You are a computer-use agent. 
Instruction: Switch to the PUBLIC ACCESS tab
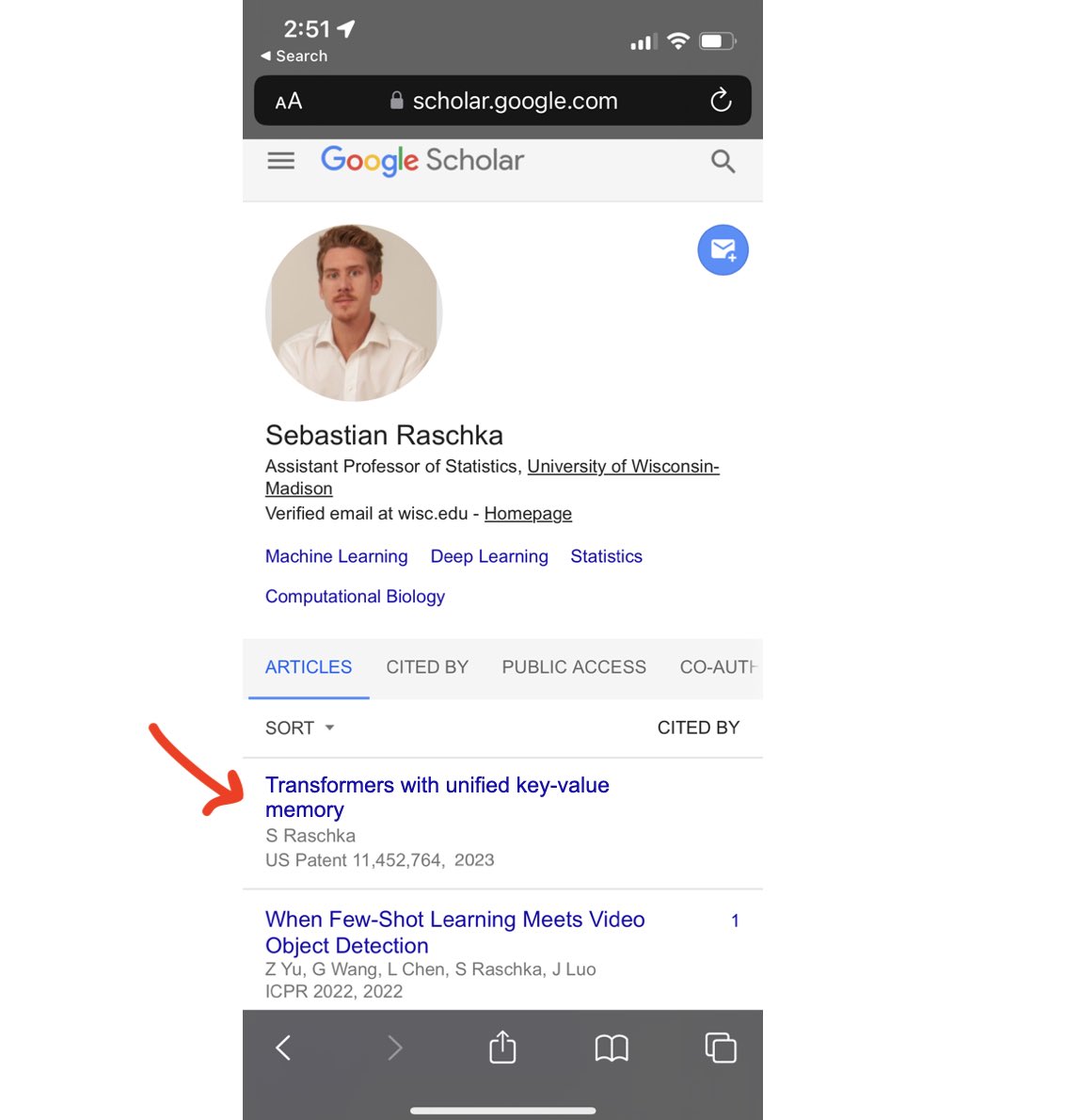(x=573, y=667)
